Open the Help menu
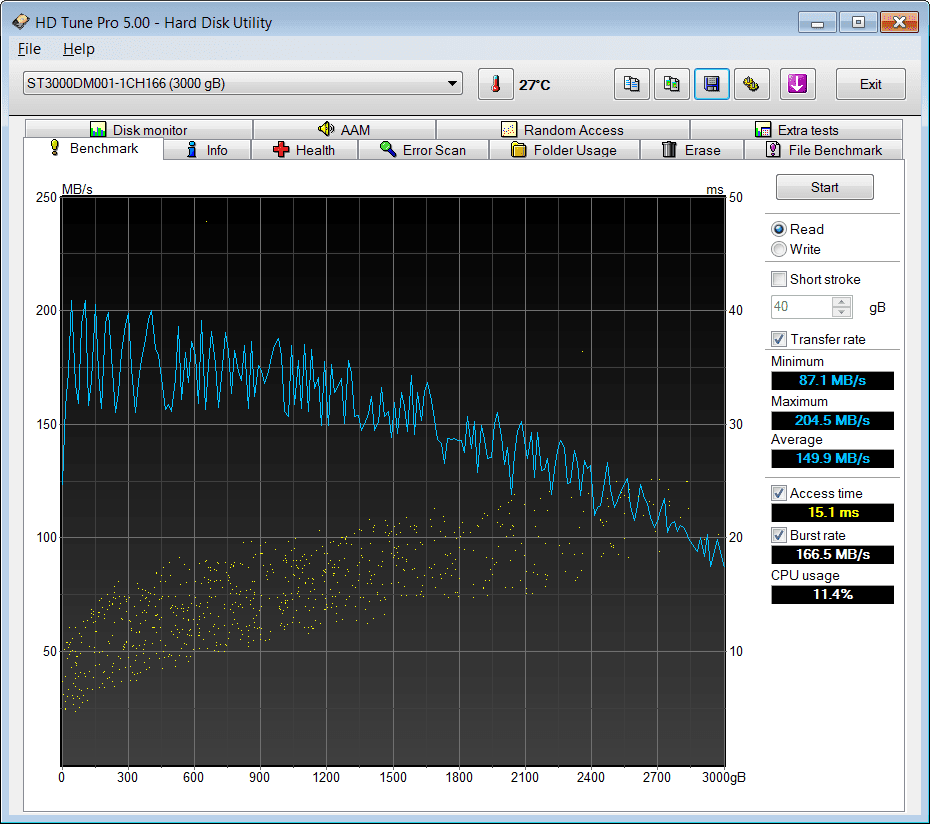Screen dimensions: 930x824 coord(78,49)
